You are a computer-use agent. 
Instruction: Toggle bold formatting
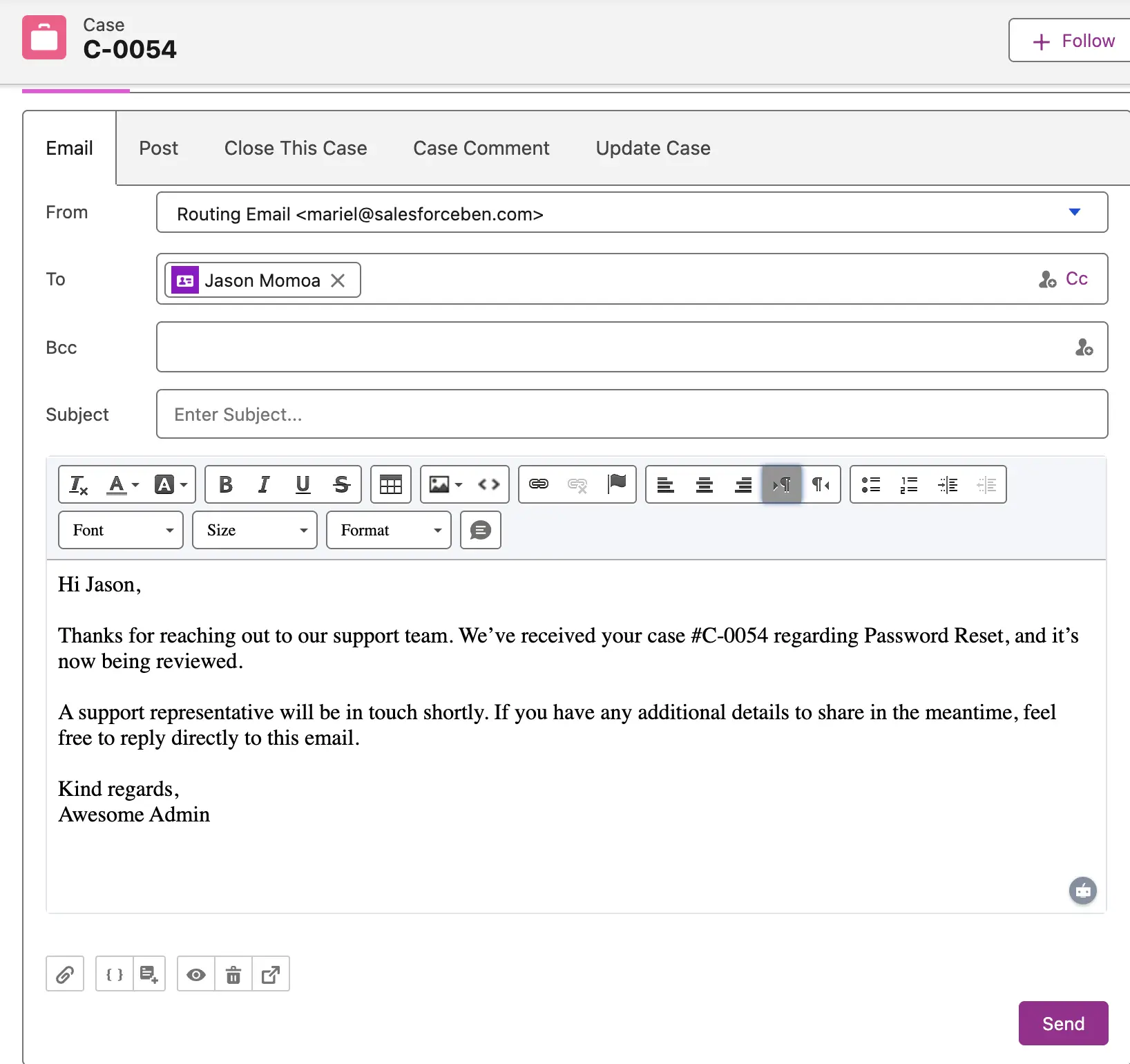(225, 485)
